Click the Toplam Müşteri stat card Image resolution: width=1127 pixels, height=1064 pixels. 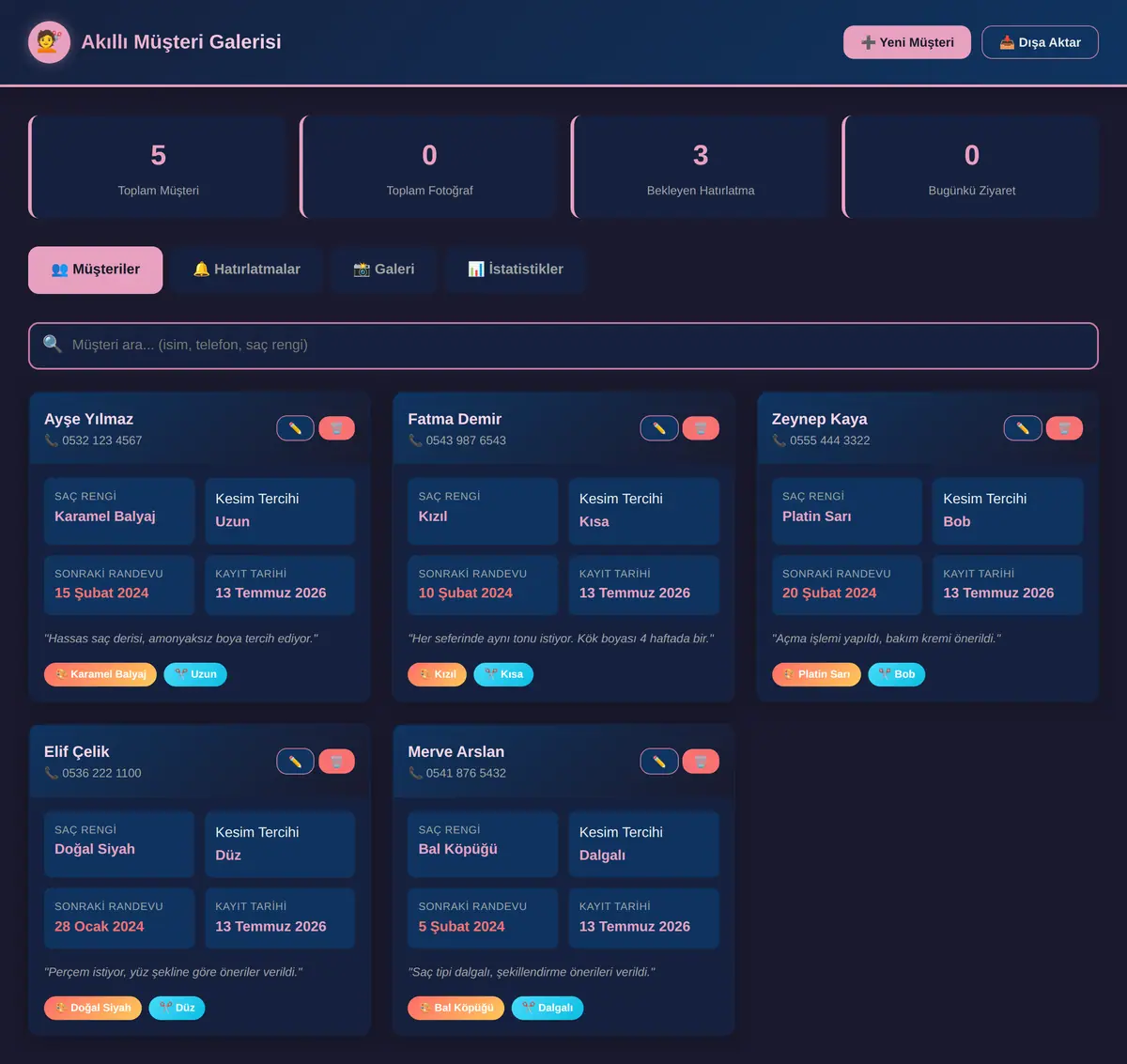tap(158, 167)
